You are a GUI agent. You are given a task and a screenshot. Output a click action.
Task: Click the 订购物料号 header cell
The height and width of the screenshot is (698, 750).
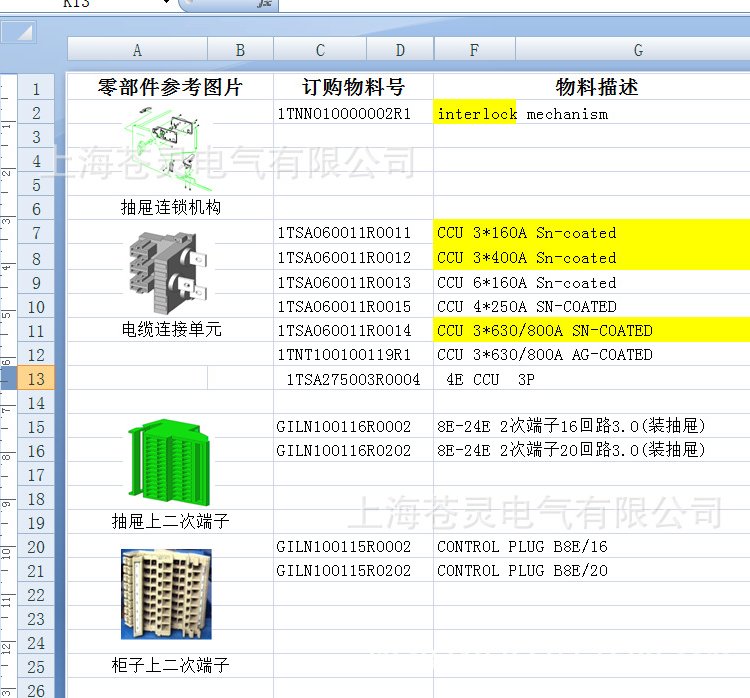pyautogui.click(x=353, y=87)
